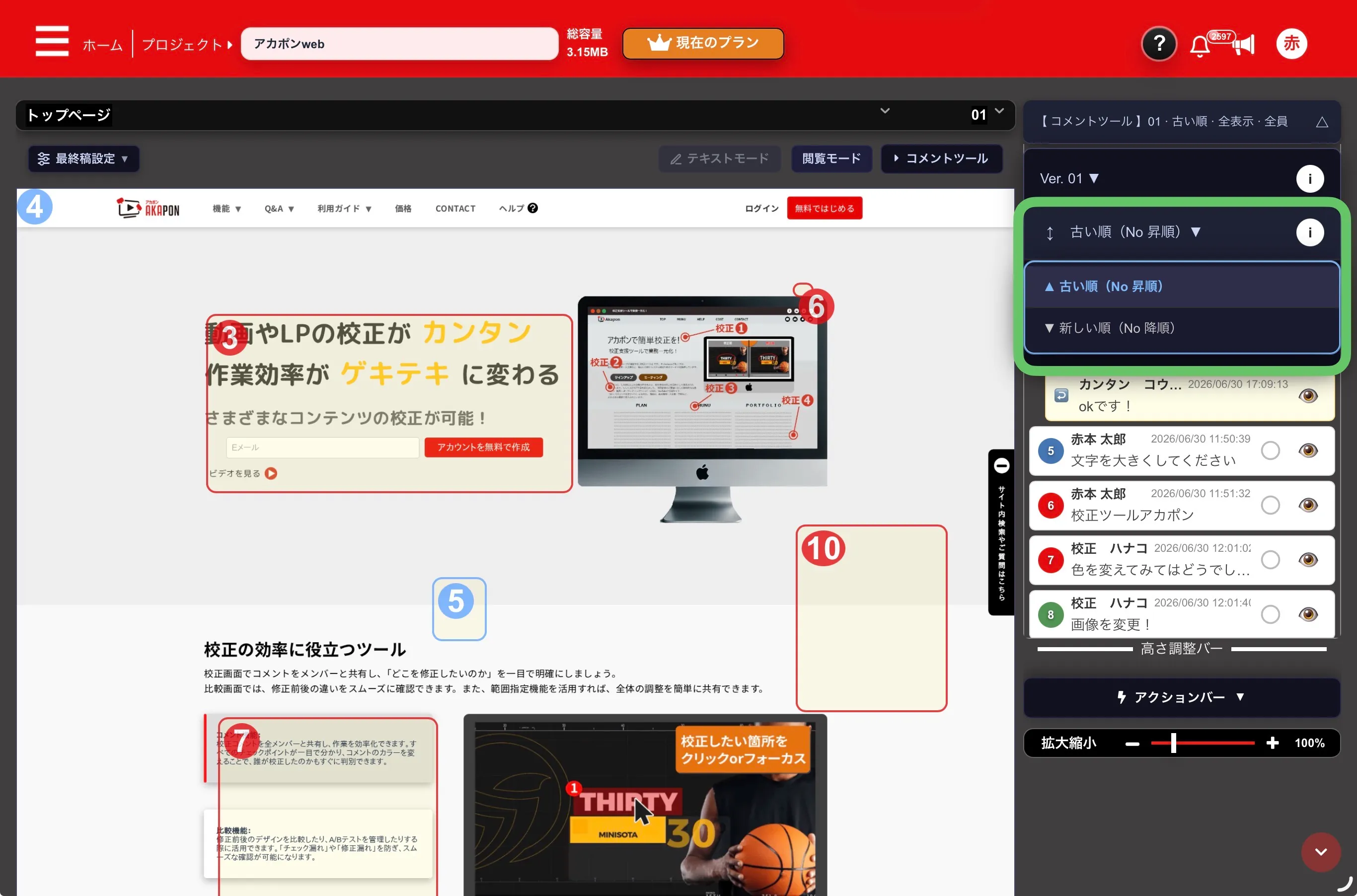Open the Ver. 01 version dropdown
The image size is (1357, 896).
pos(1069,179)
